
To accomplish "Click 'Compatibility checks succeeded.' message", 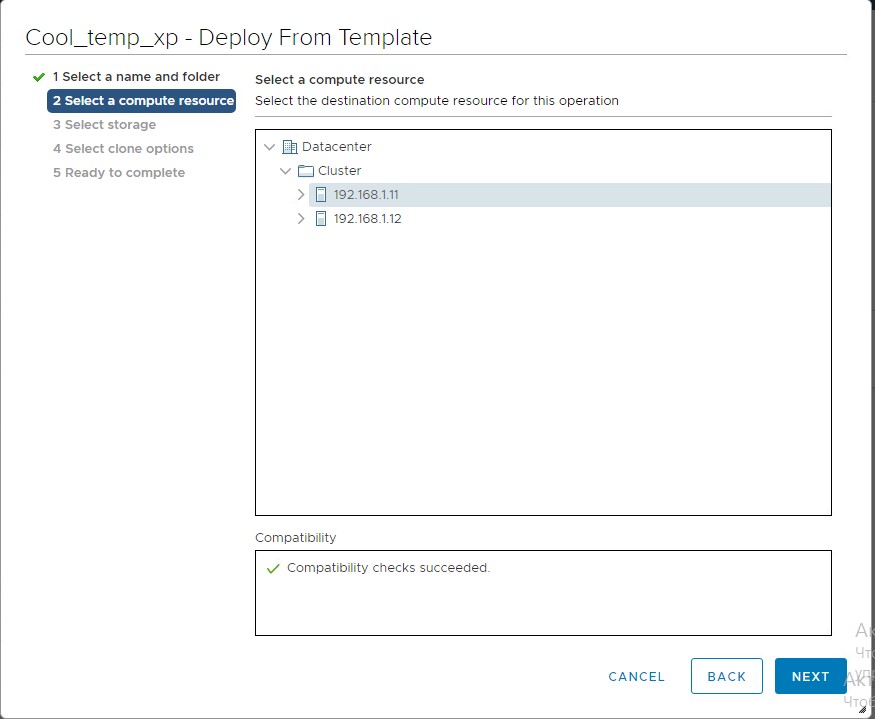I will [x=388, y=568].
